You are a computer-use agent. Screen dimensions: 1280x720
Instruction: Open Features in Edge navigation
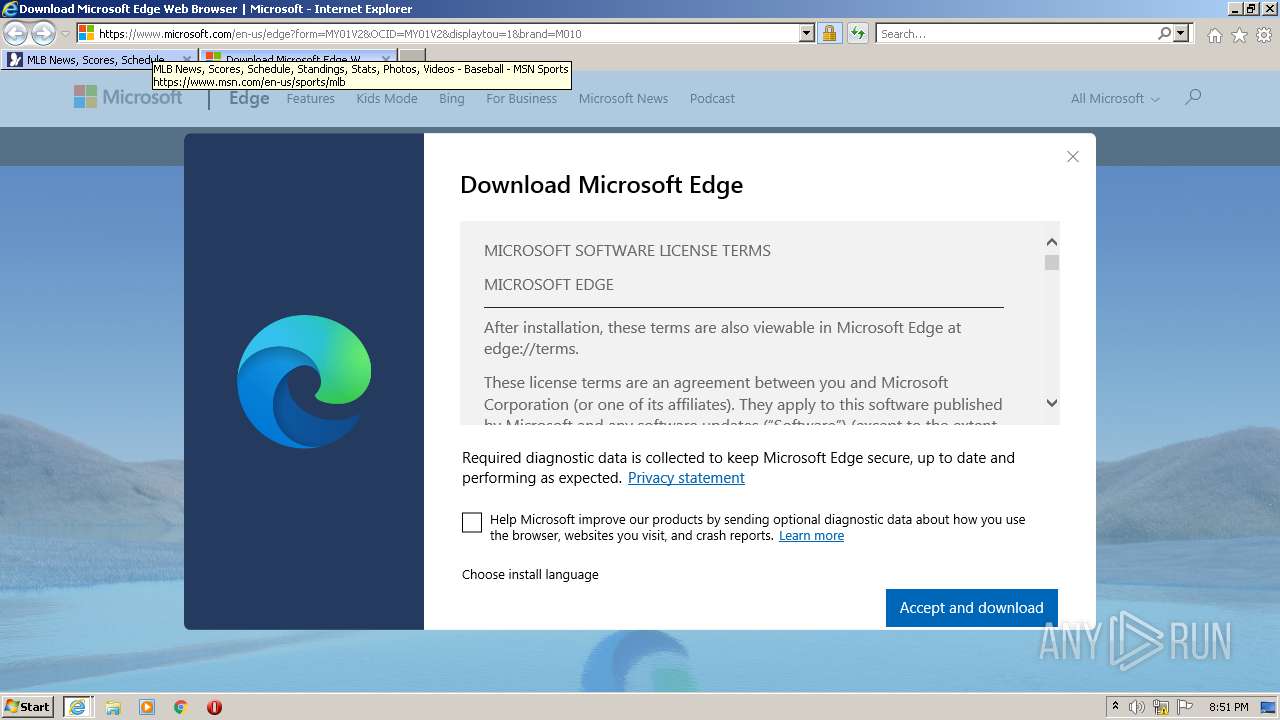click(x=311, y=98)
